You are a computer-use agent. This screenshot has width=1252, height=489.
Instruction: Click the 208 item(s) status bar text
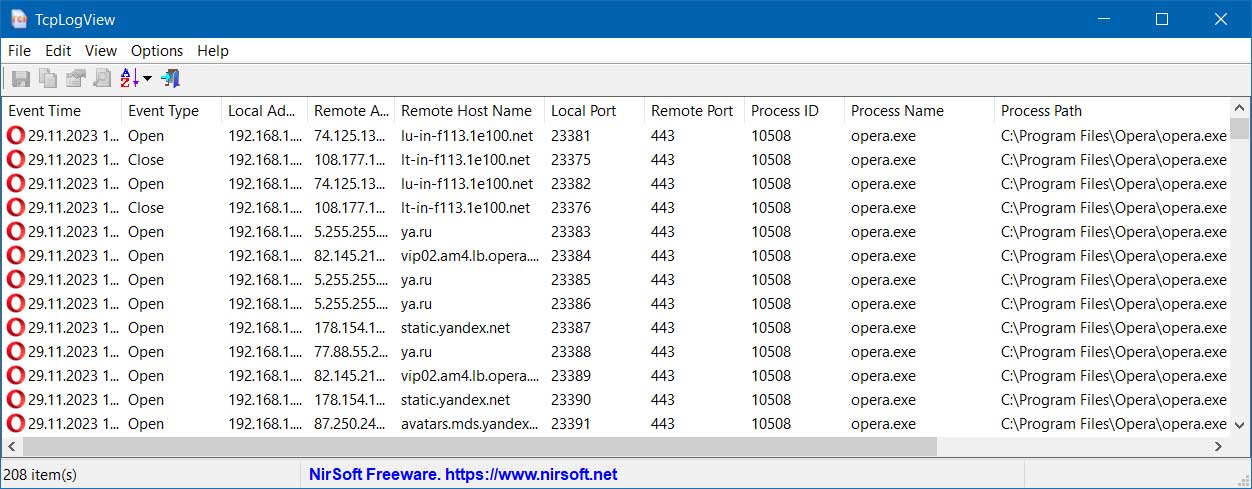click(40, 474)
